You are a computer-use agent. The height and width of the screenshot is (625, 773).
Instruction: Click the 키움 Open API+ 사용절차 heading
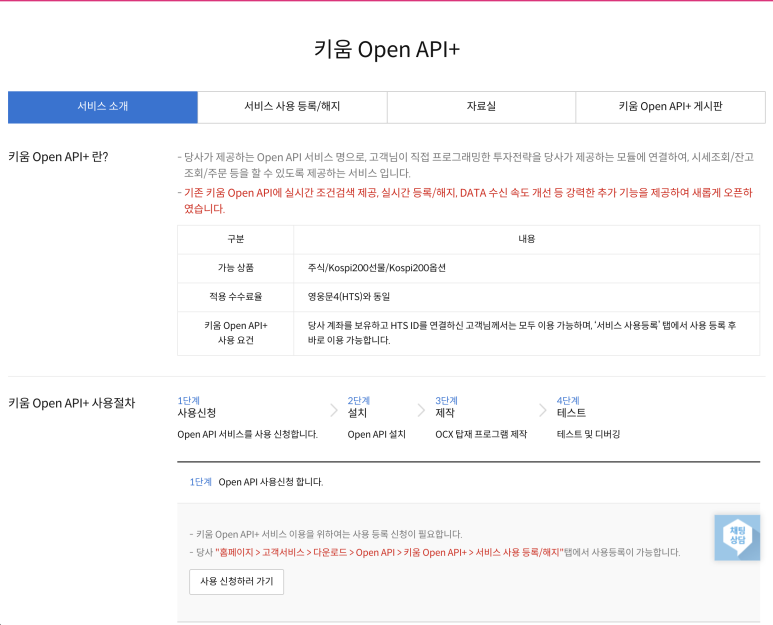[x=71, y=403]
